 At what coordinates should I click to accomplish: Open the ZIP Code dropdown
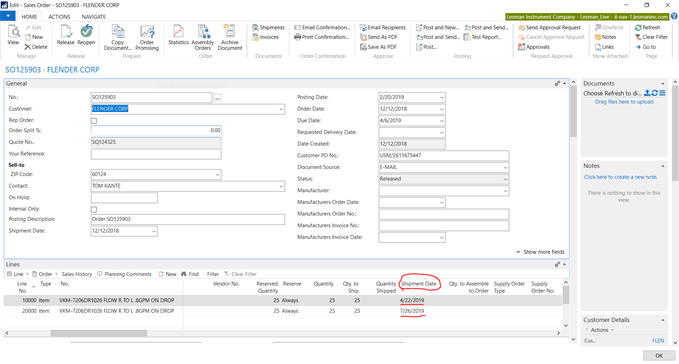pyautogui.click(x=217, y=174)
